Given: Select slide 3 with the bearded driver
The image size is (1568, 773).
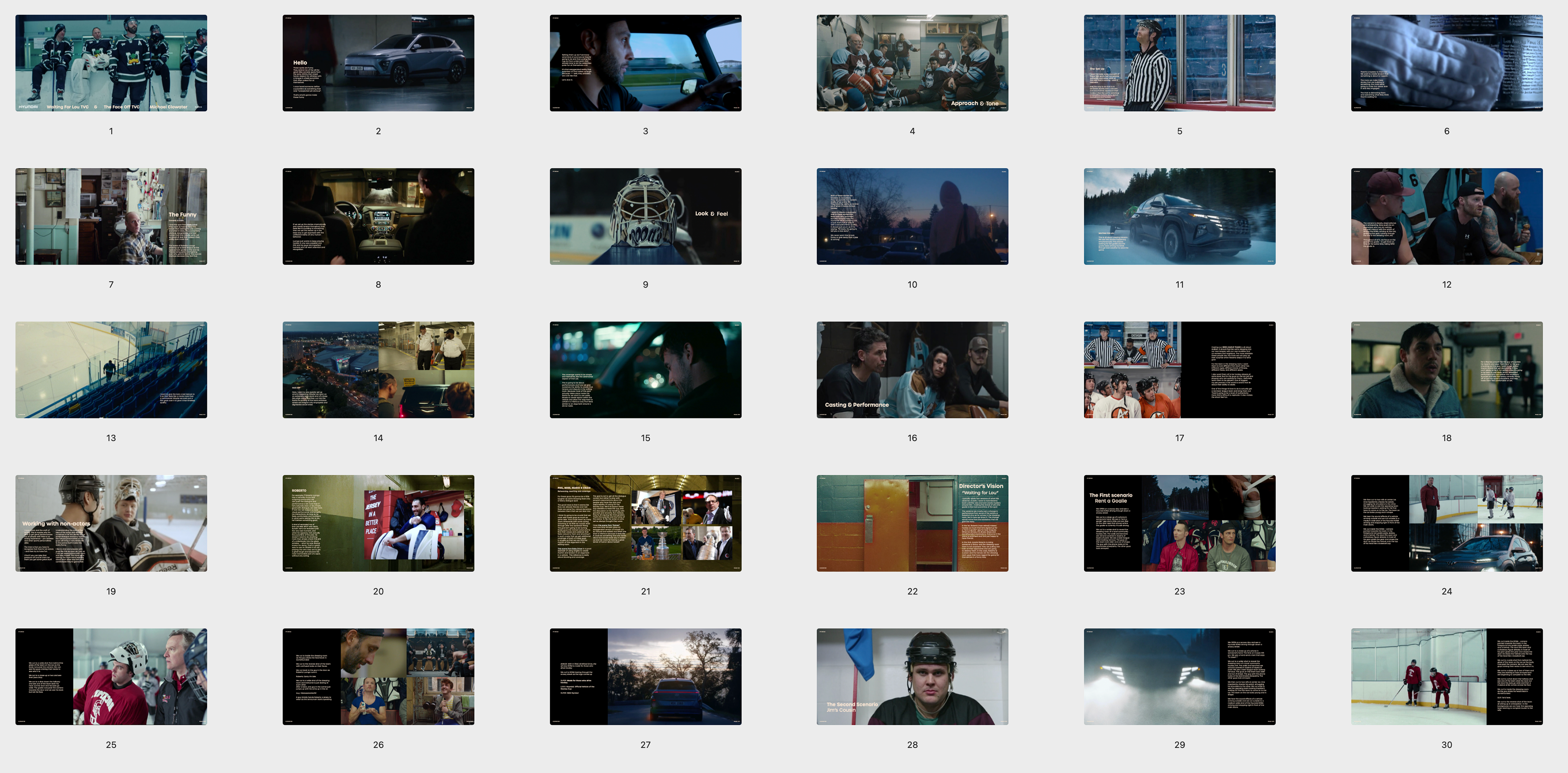Looking at the screenshot, I should [645, 63].
